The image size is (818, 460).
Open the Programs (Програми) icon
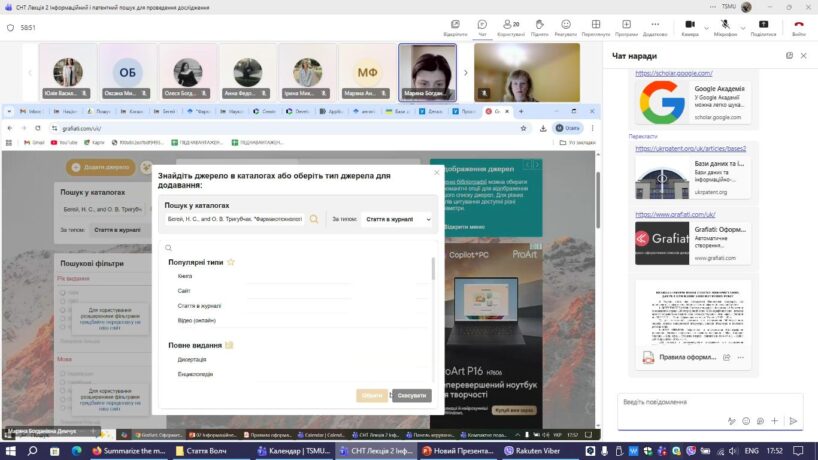click(626, 25)
